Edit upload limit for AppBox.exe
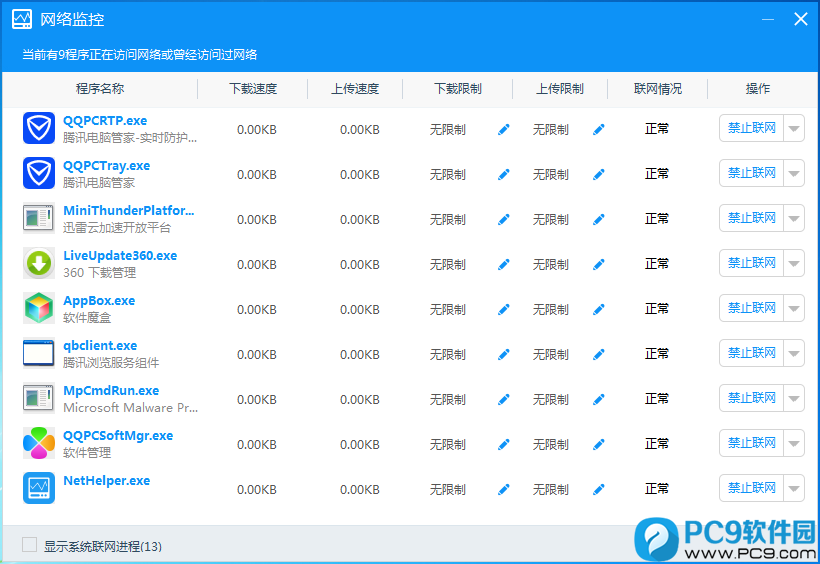The height and width of the screenshot is (564, 820). pyautogui.click(x=599, y=309)
